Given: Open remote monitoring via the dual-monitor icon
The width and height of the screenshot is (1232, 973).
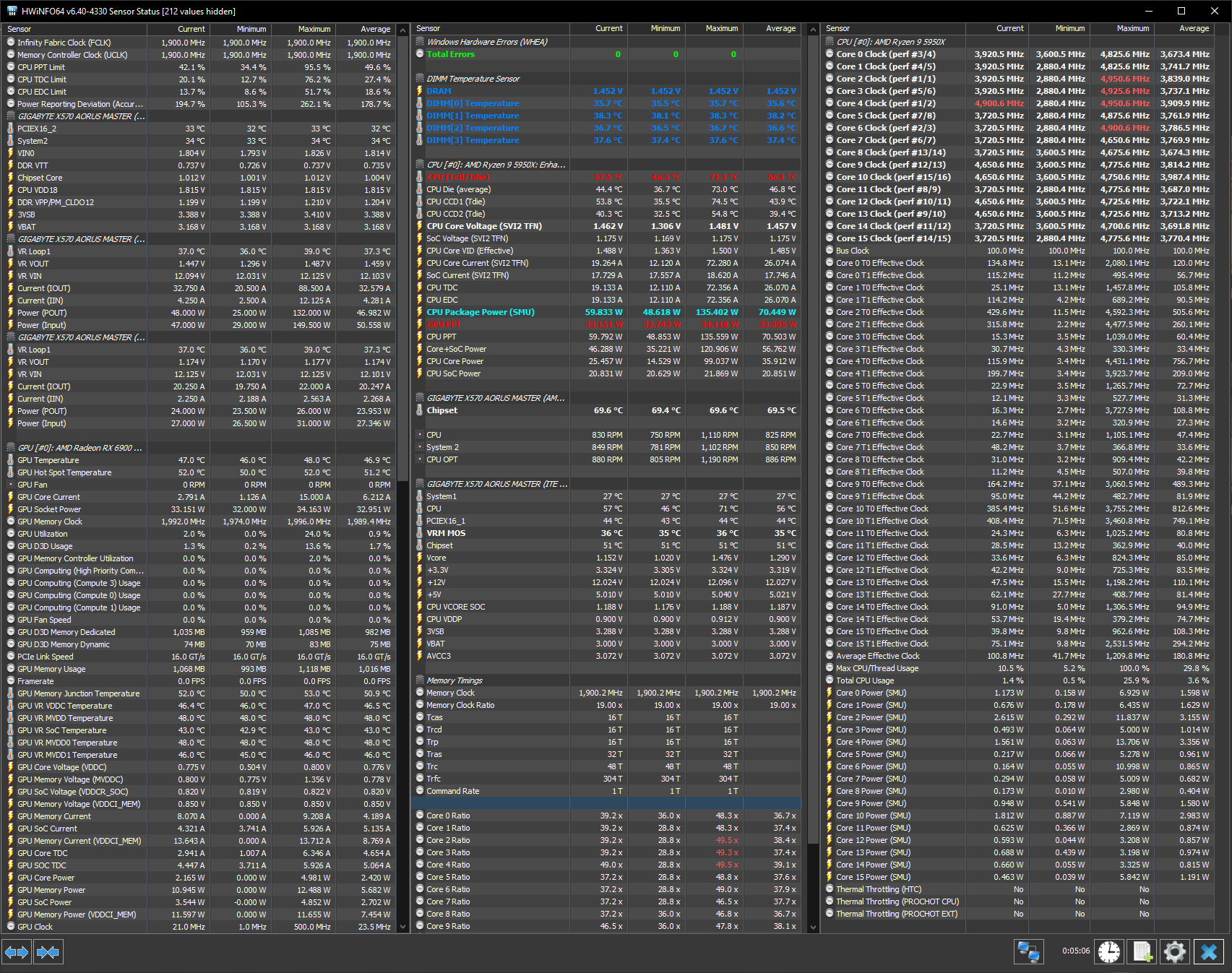Looking at the screenshot, I should click(1029, 951).
